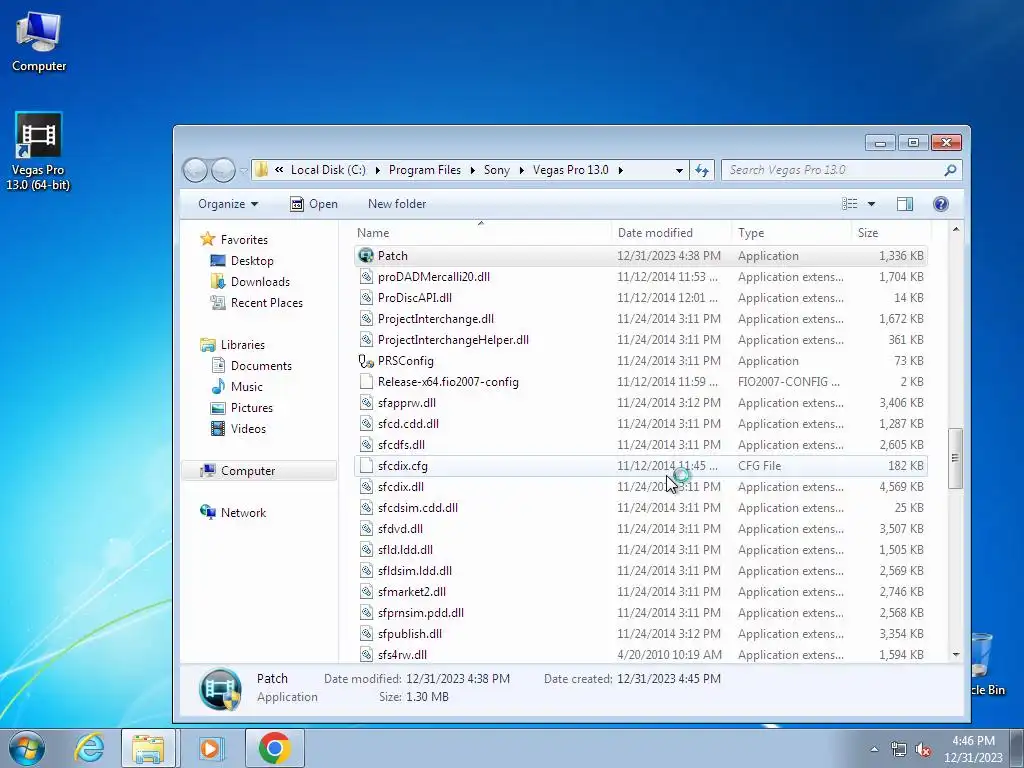Click Windows Explorer taskbar icon

(x=148, y=748)
